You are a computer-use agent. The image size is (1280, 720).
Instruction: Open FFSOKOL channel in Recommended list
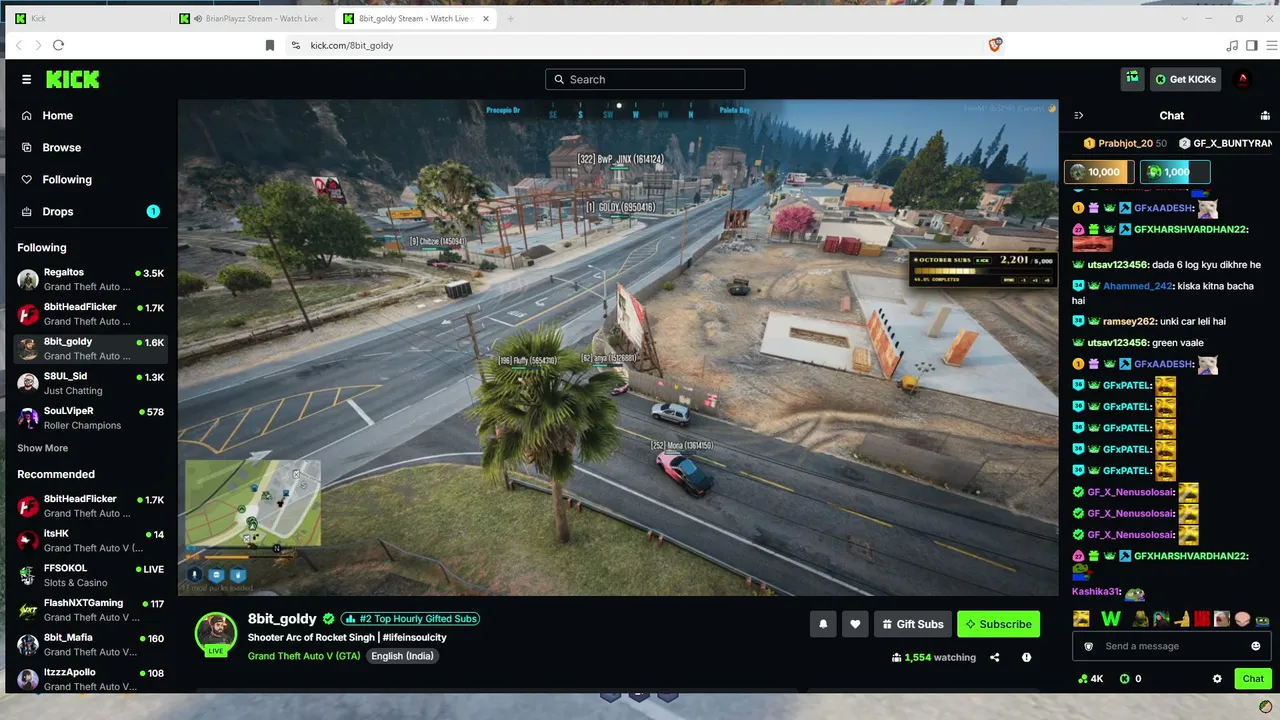(x=91, y=575)
